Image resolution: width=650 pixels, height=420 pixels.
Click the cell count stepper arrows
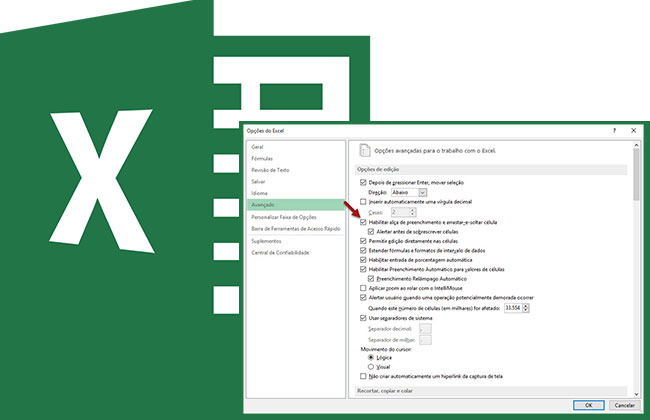[x=526, y=308]
